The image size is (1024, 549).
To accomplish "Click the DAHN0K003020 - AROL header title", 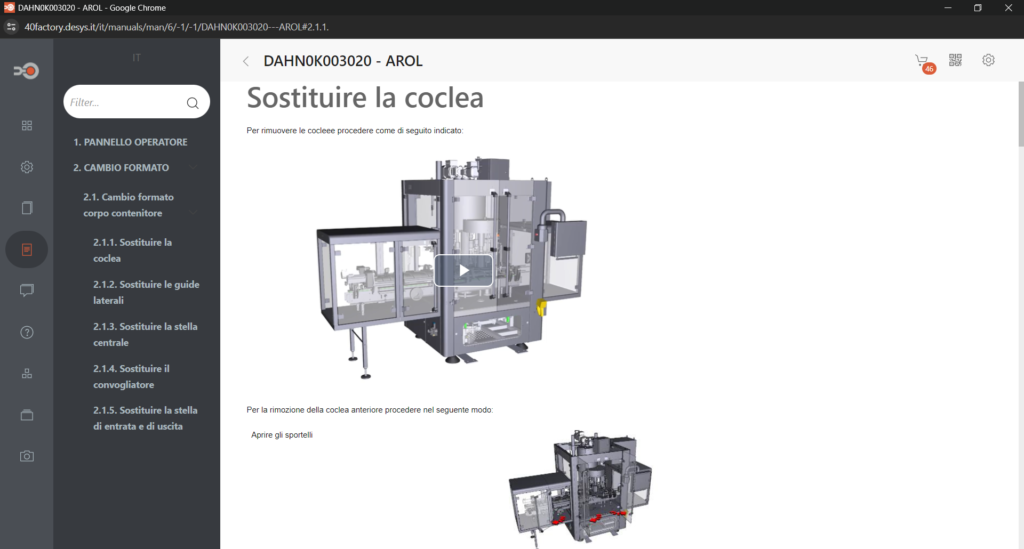I will pyautogui.click(x=343, y=61).
